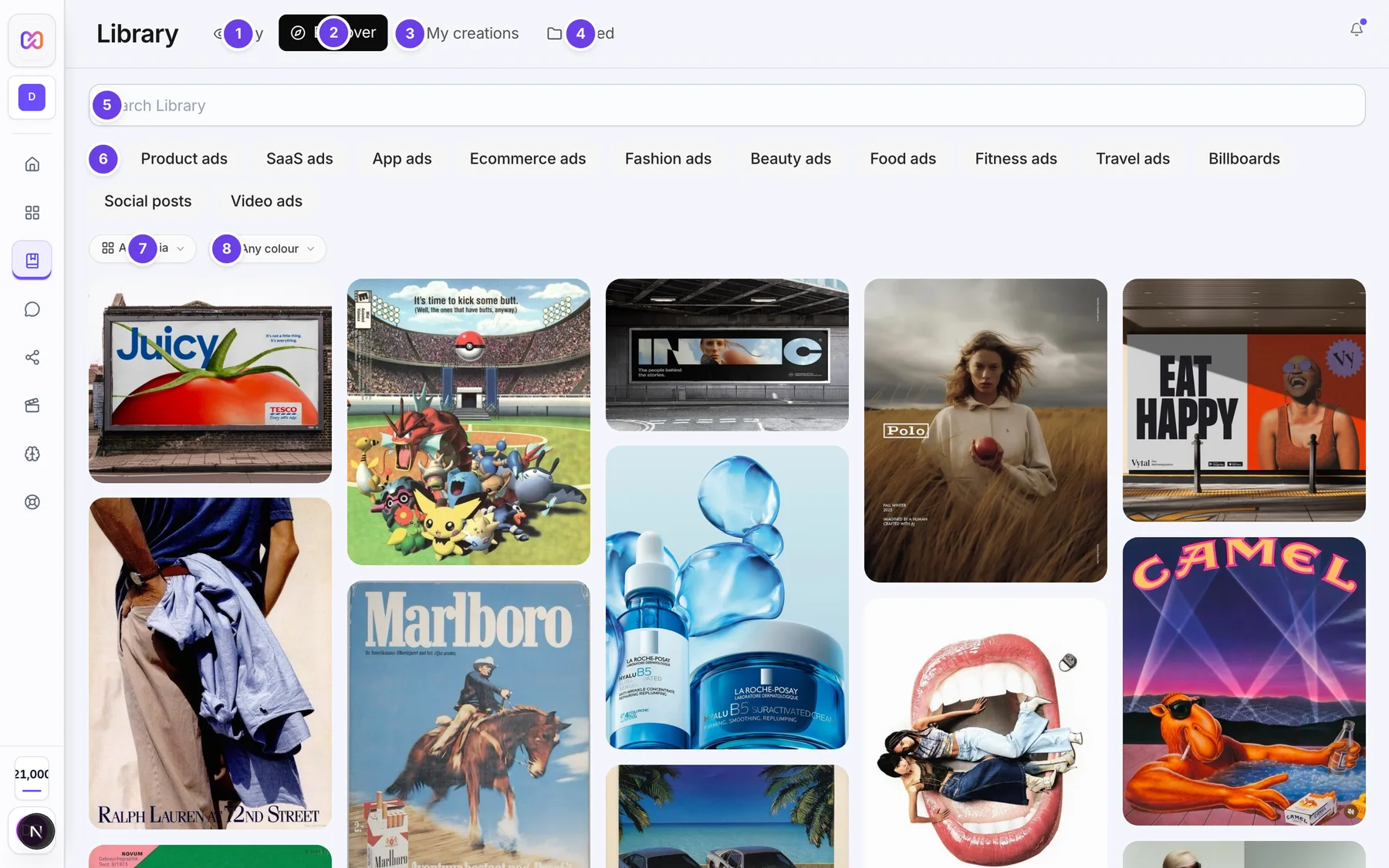The width and height of the screenshot is (1389, 868).
Task: Click the brand kit palette icon in sidebar
Action: (32, 454)
